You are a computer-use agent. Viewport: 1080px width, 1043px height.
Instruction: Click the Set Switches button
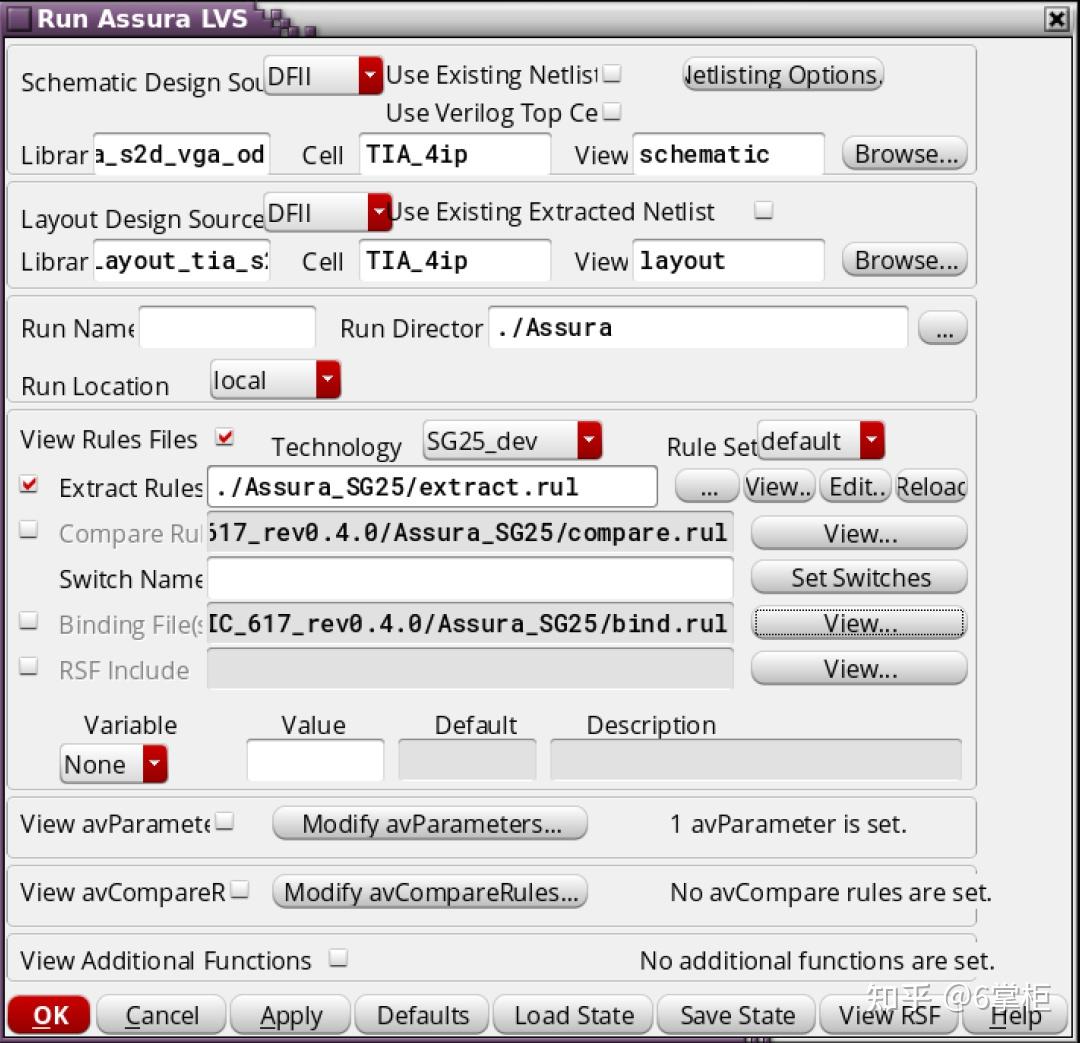click(859, 577)
